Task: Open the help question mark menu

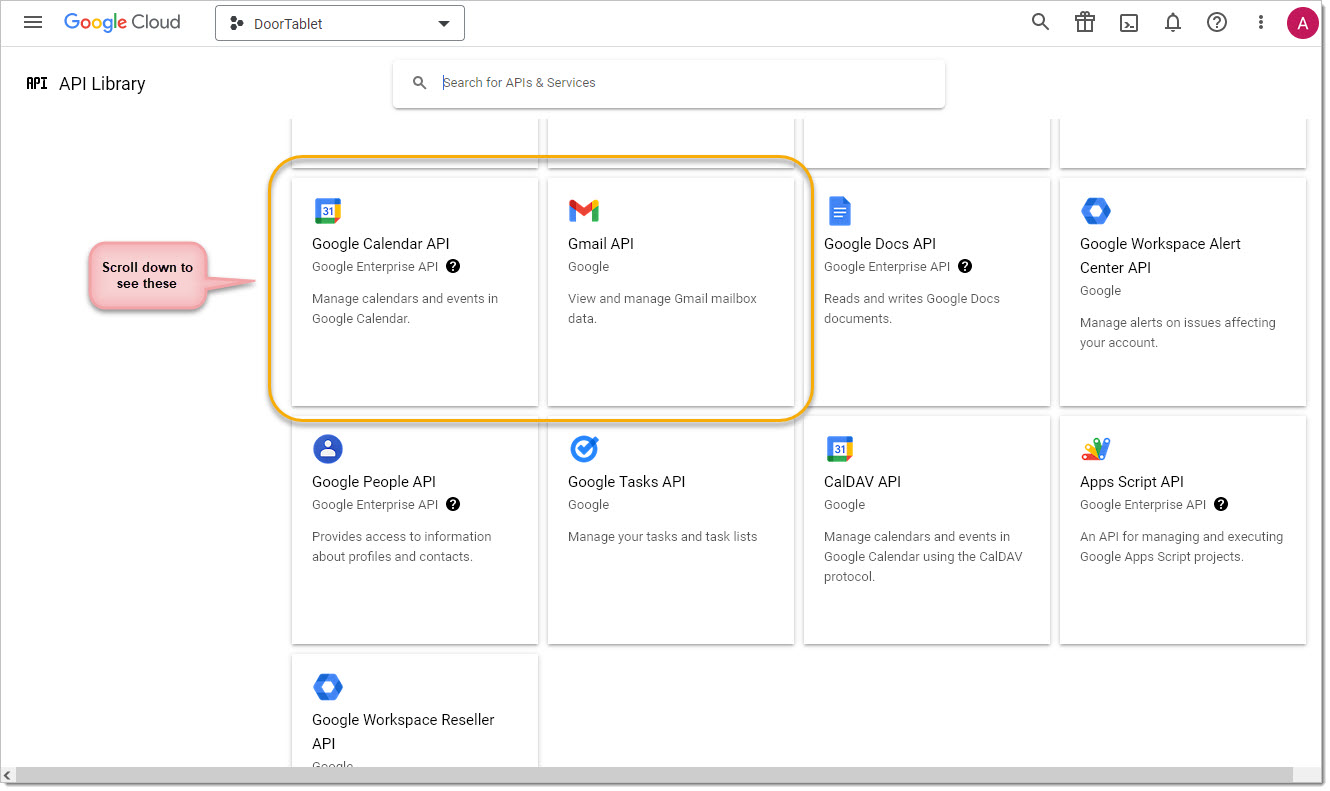Action: pyautogui.click(x=1217, y=23)
